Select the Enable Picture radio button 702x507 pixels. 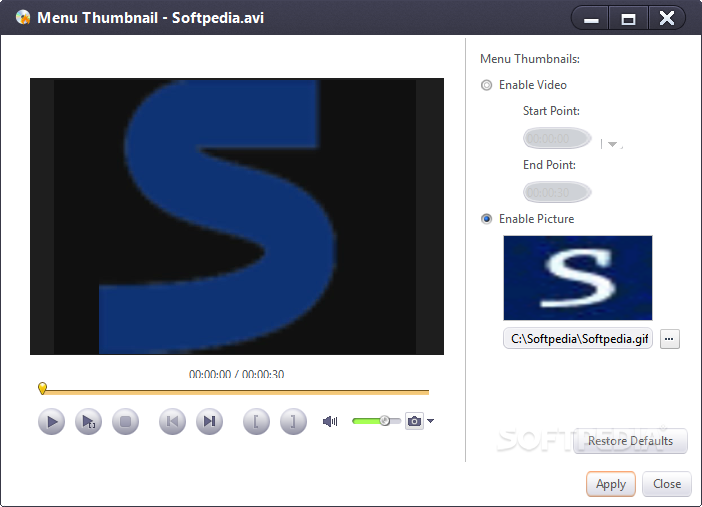pos(486,219)
